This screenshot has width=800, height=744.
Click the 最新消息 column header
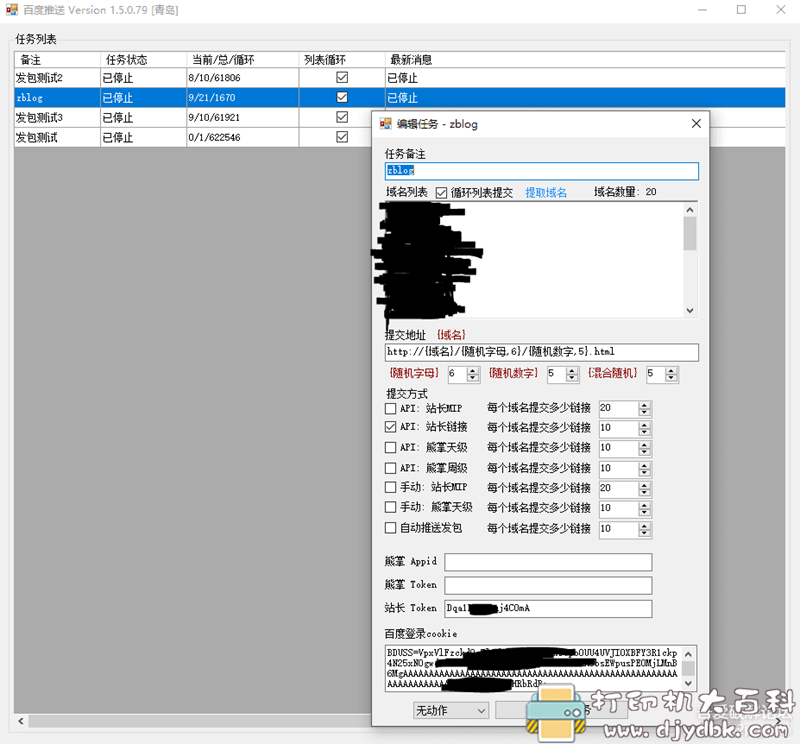pyautogui.click(x=585, y=60)
